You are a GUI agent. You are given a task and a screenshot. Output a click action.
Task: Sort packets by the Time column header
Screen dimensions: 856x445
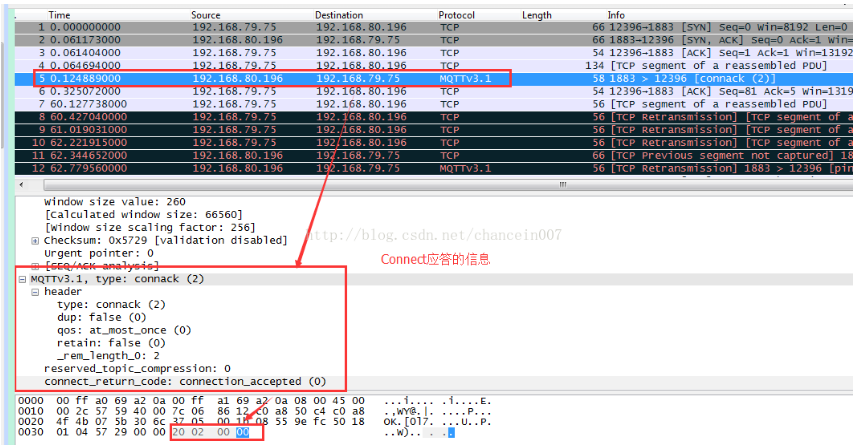(x=59, y=15)
